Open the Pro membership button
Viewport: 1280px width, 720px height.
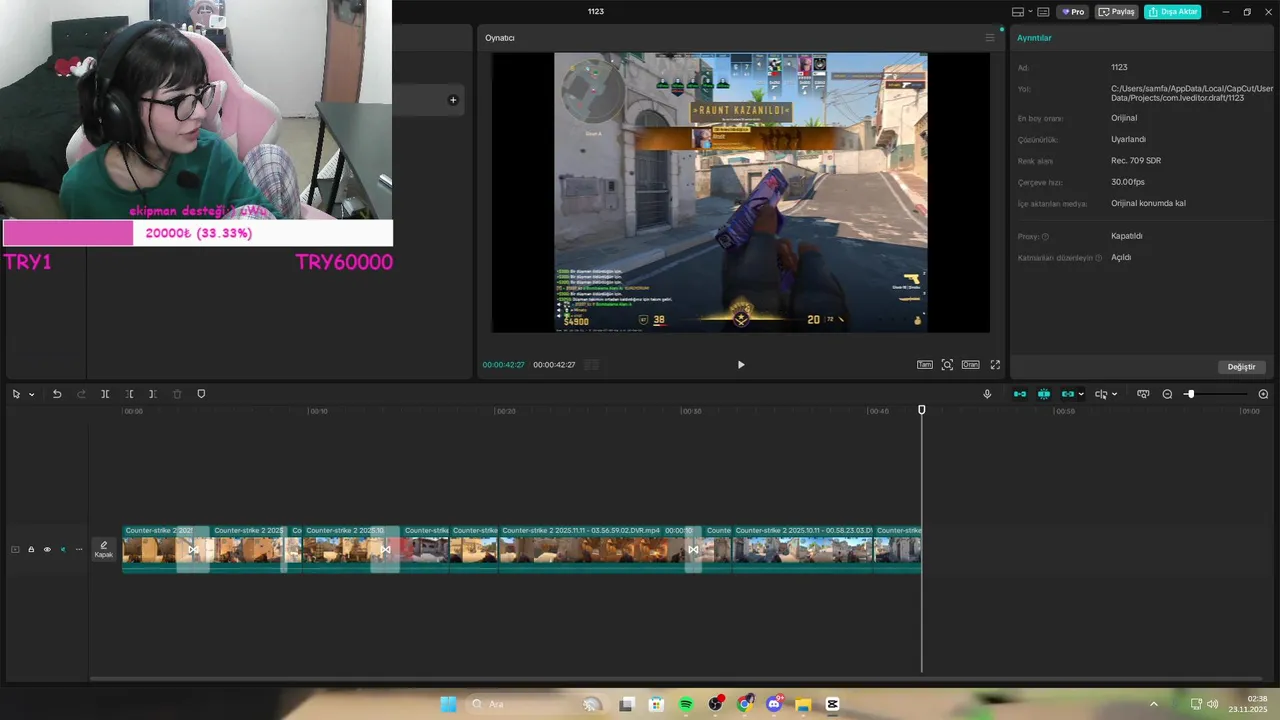1073,12
